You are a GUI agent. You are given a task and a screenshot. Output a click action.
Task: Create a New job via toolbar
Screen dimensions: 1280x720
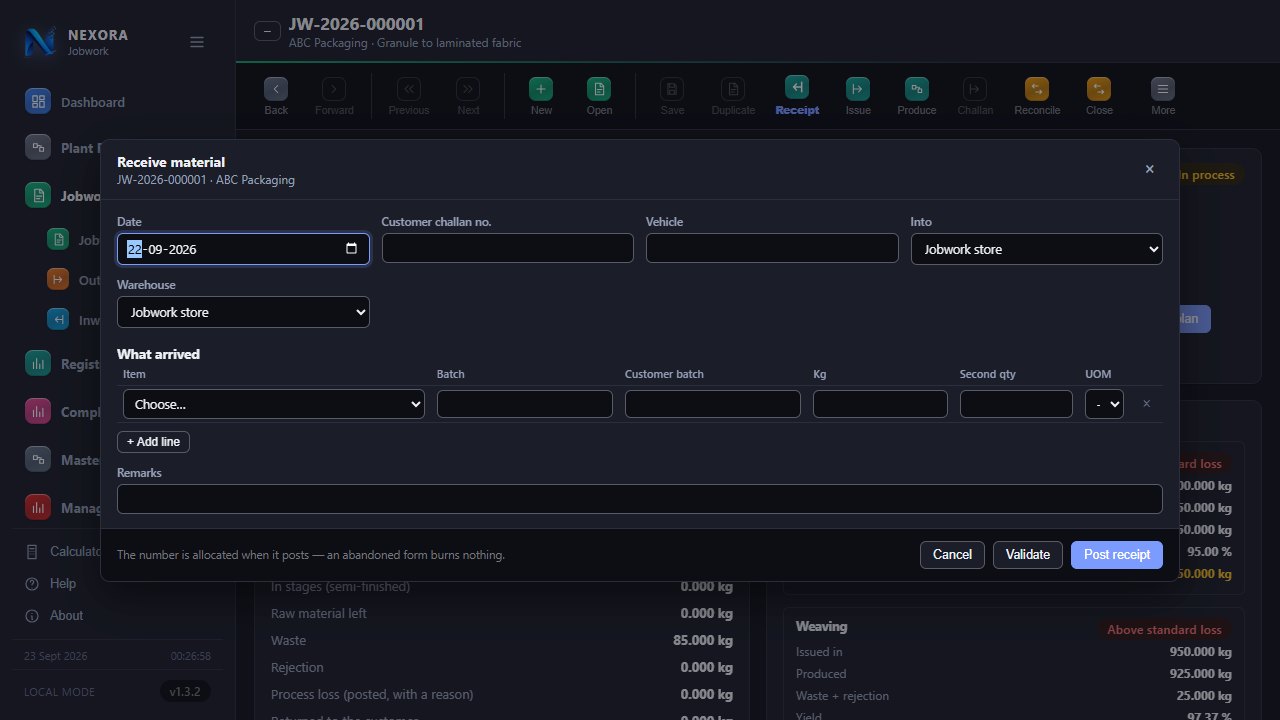point(541,88)
